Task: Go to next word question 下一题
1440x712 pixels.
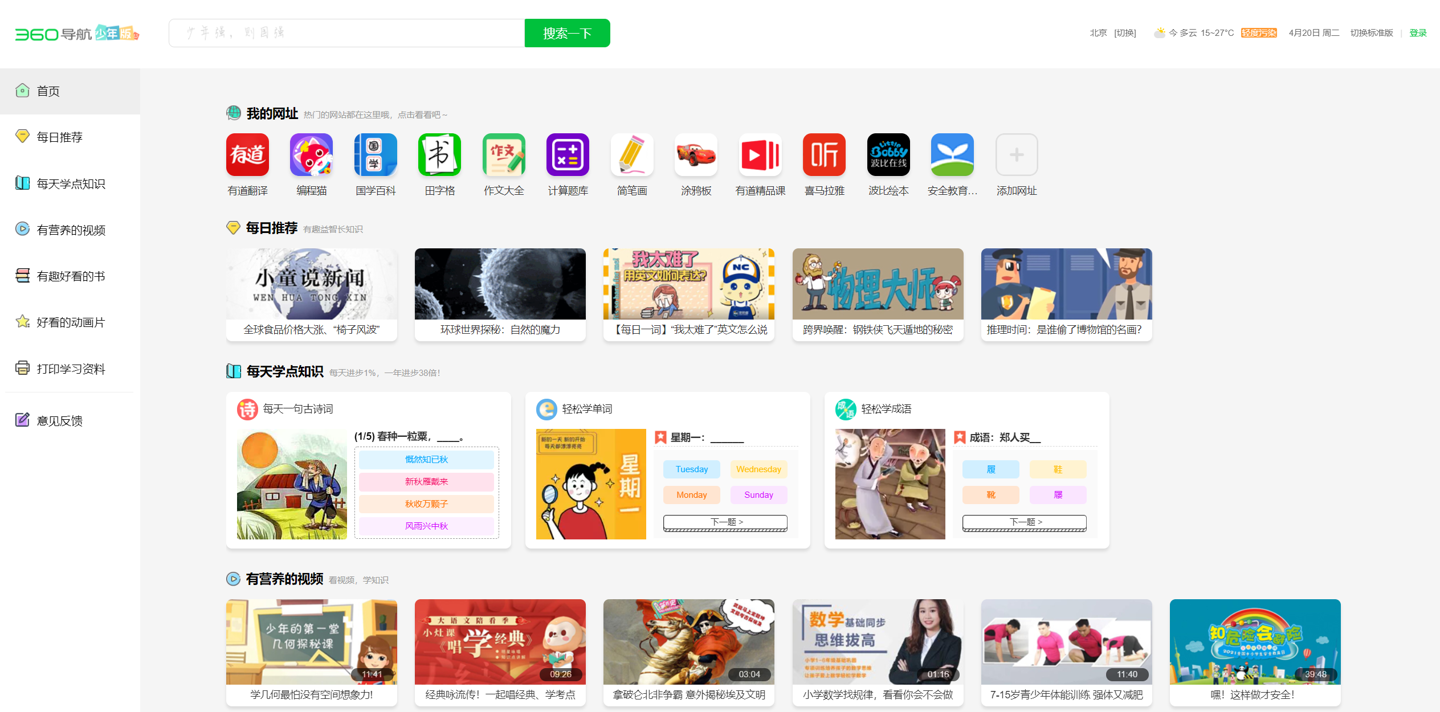Action: 725,522
